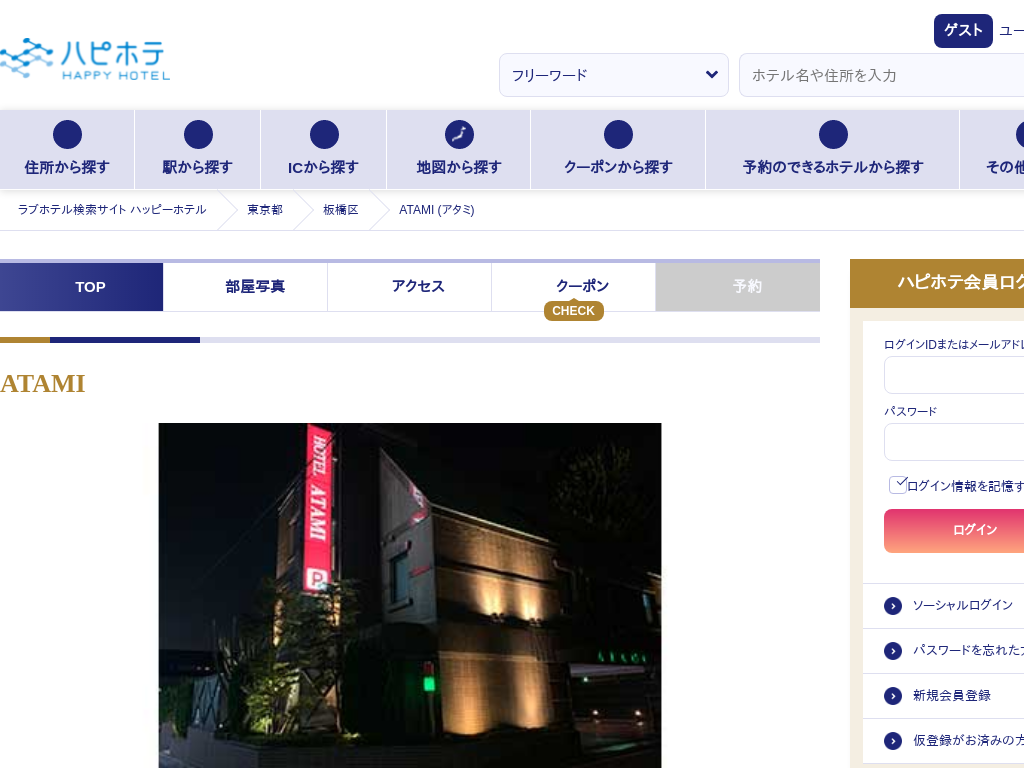Click ATAMI (アタミ) breadcrumb text
This screenshot has width=1024, height=768.
[436, 210]
